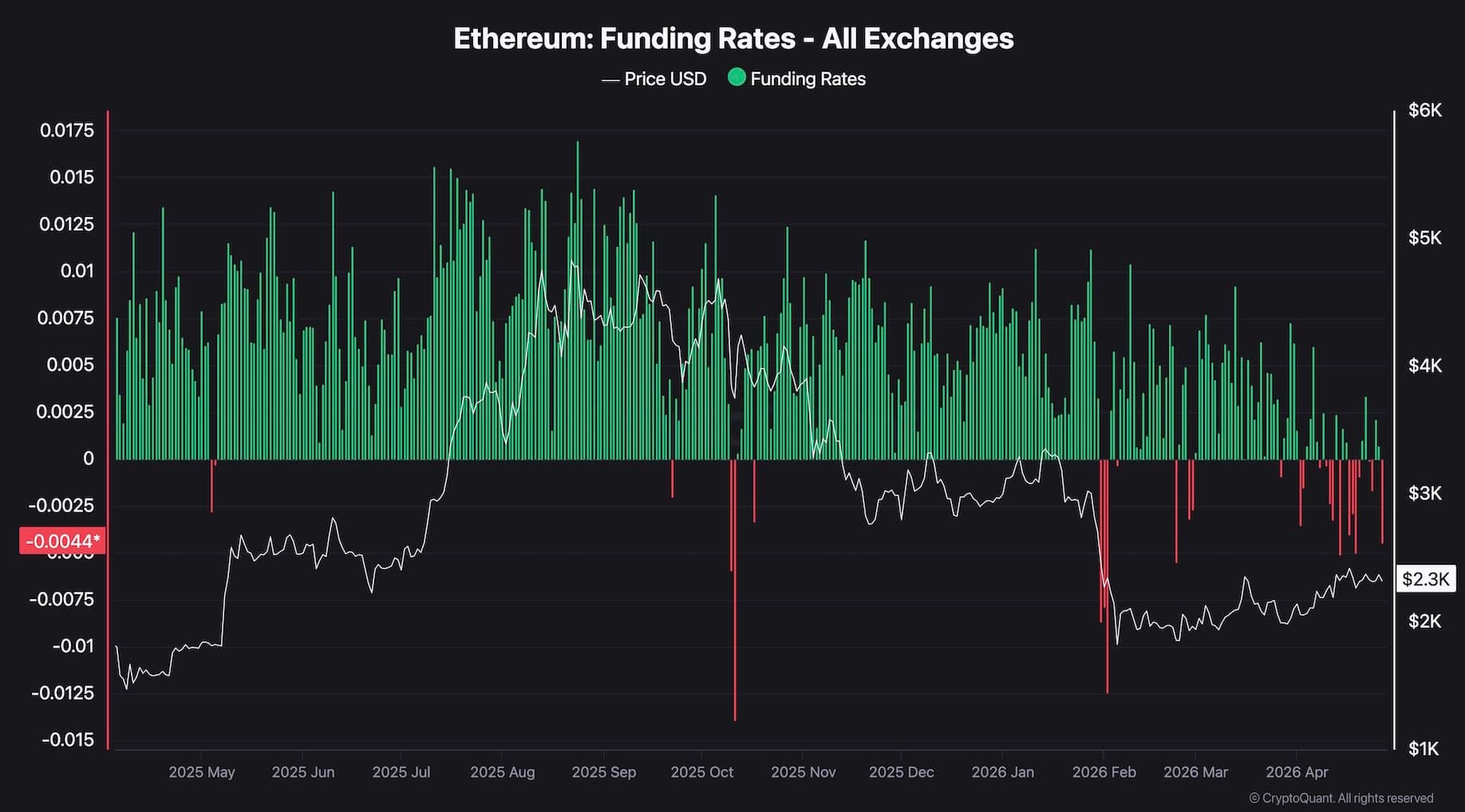The height and width of the screenshot is (812, 1465).
Task: Click the $4K price axis label
Action: (1425, 365)
